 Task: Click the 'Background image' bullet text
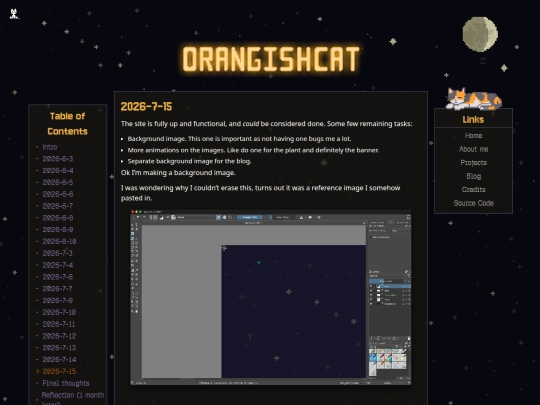239,139
